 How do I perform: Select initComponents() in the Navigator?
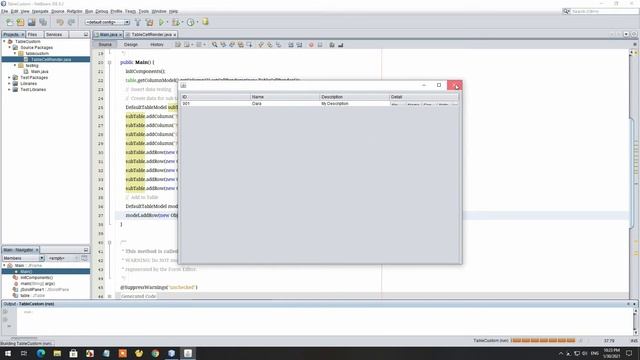click(36, 278)
